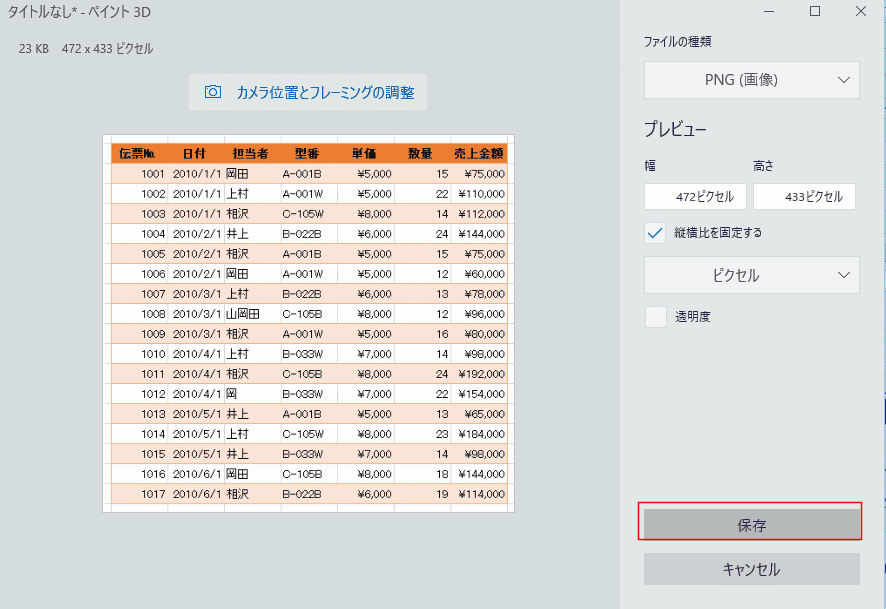Image resolution: width=886 pixels, height=609 pixels.
Task: Click the cell showing ¥110,000
Action: [481, 194]
